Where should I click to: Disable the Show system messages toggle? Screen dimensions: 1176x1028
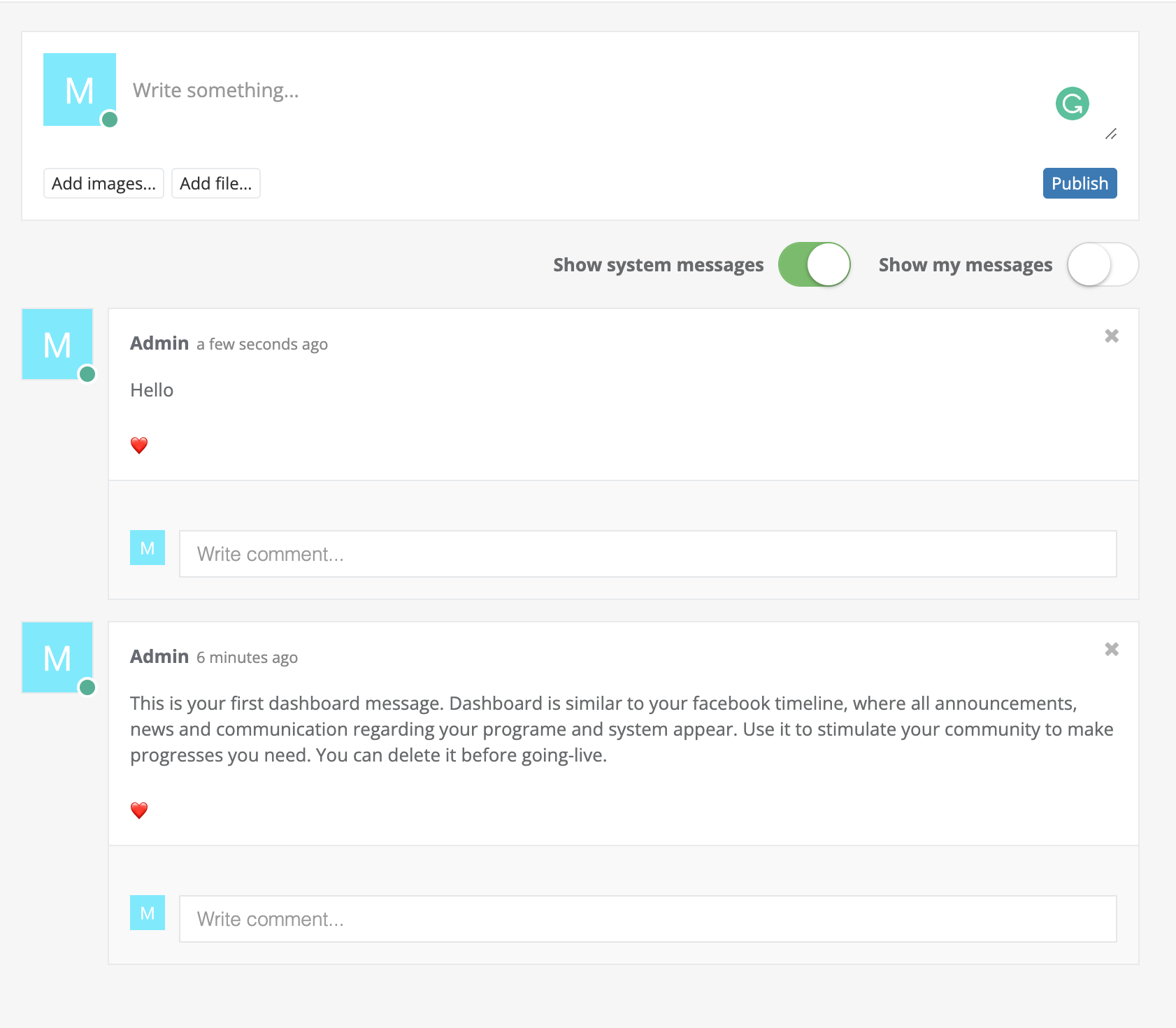click(815, 265)
